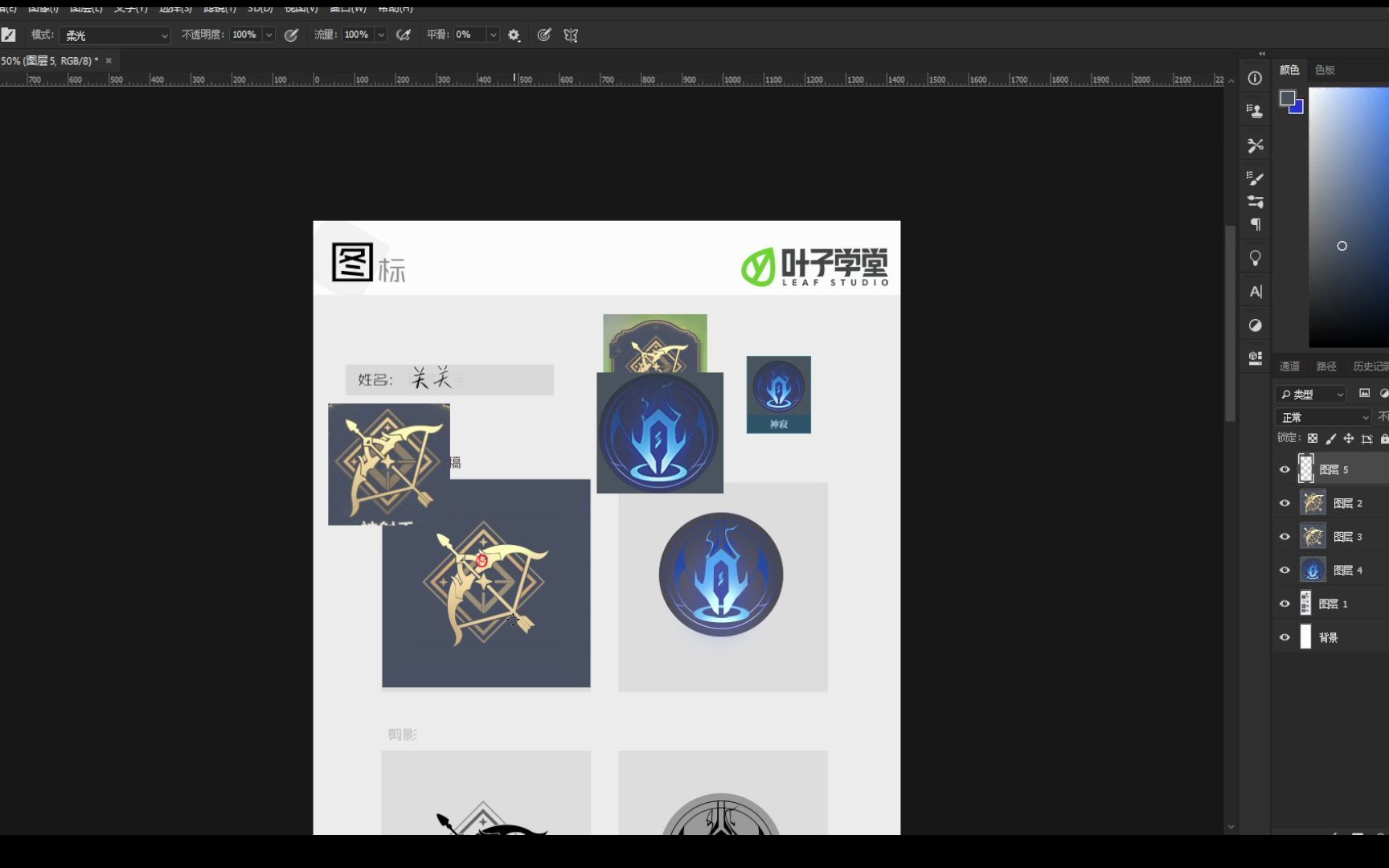1389x868 pixels.
Task: Toggle pressure for opacity icon
Action: (292, 35)
